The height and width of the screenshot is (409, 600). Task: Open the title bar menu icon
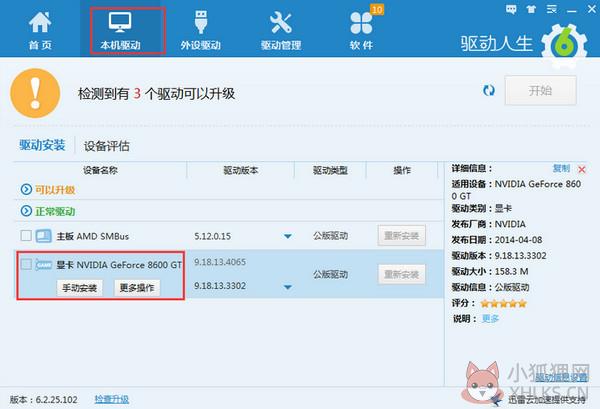point(551,9)
